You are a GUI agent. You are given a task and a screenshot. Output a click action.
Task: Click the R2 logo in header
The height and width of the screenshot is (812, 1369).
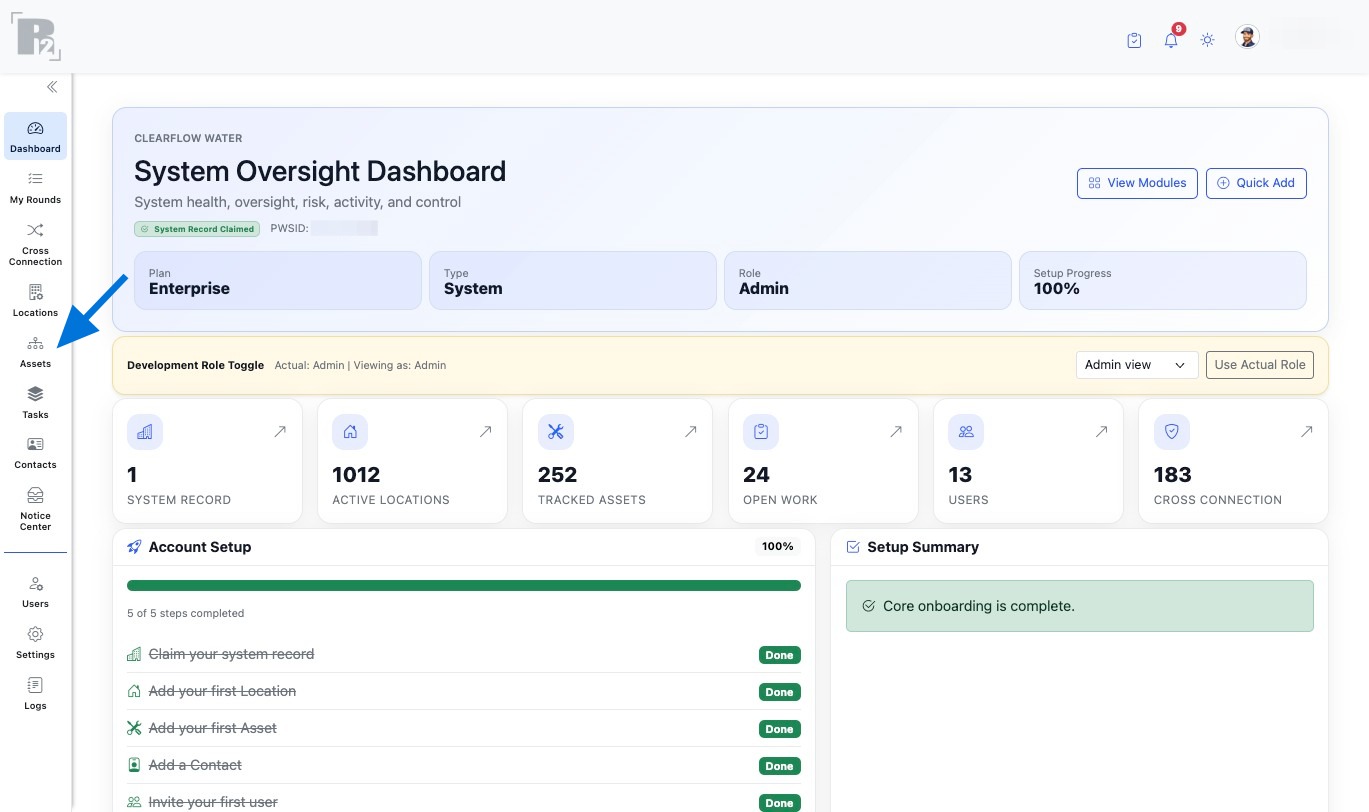tap(37, 37)
